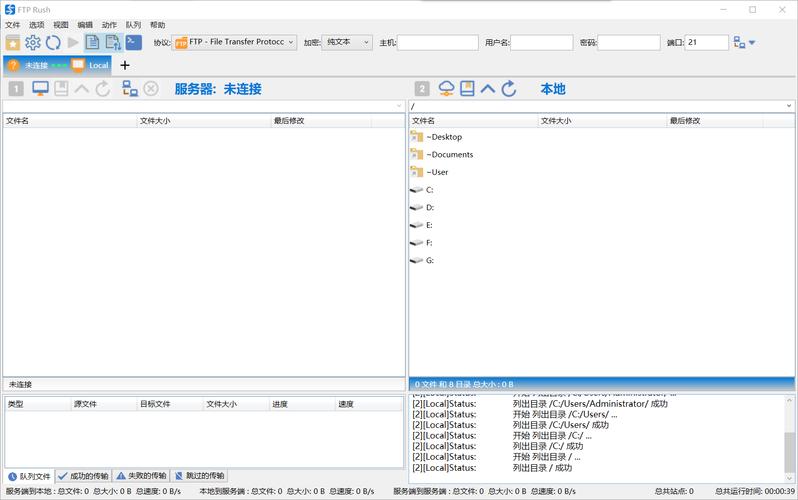798x500 pixels.
Task: Sort local pane by 文件大小 column
Action: pos(603,121)
